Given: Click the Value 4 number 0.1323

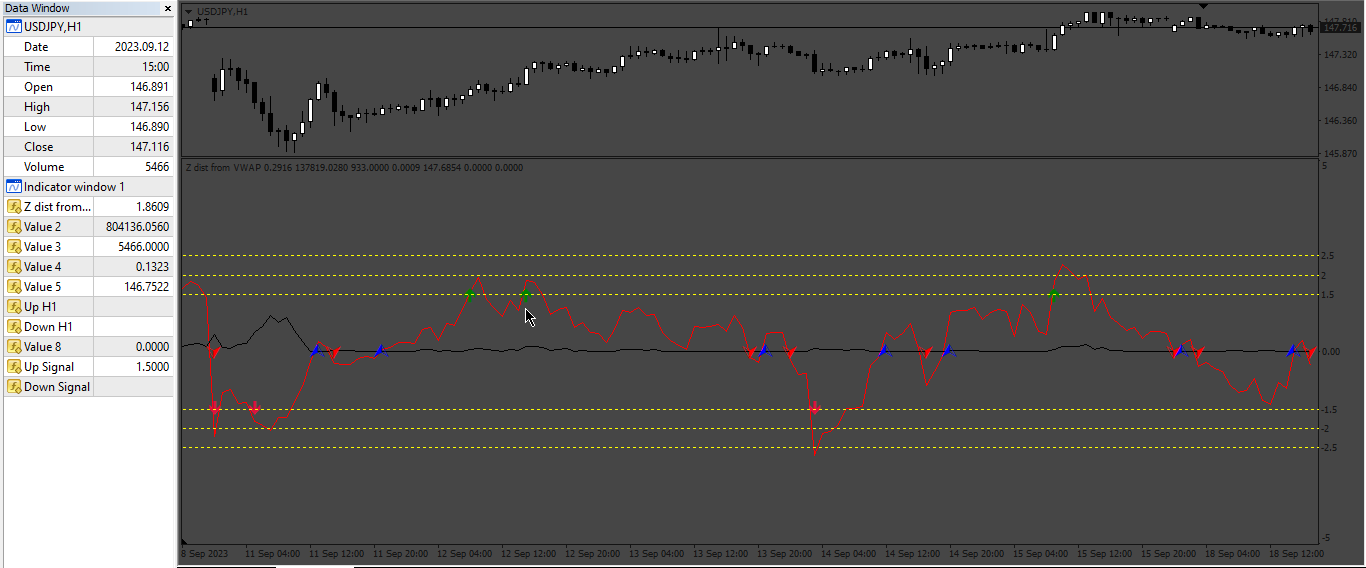Looking at the screenshot, I should 153,267.
